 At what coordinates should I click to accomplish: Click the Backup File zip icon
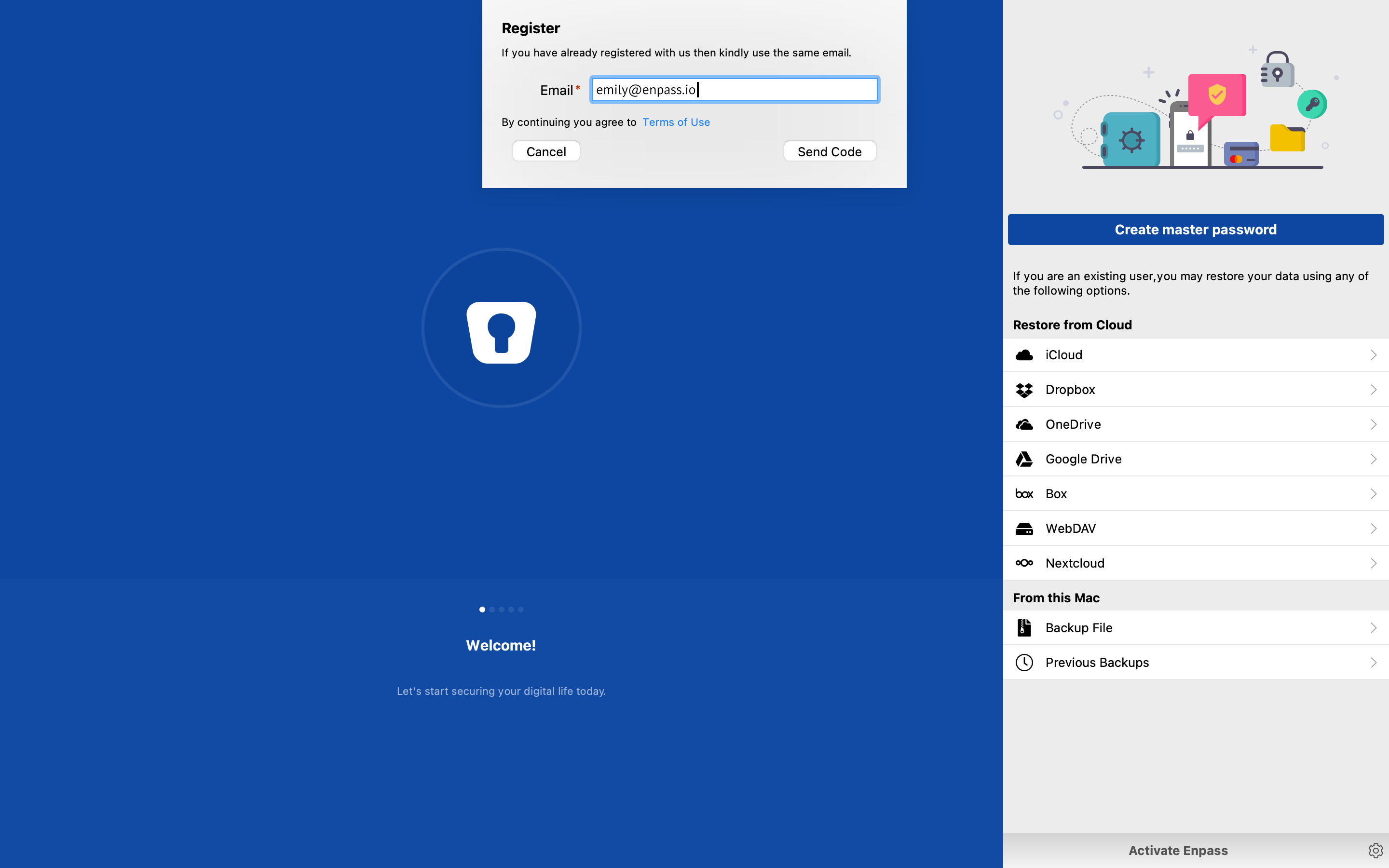tap(1024, 627)
